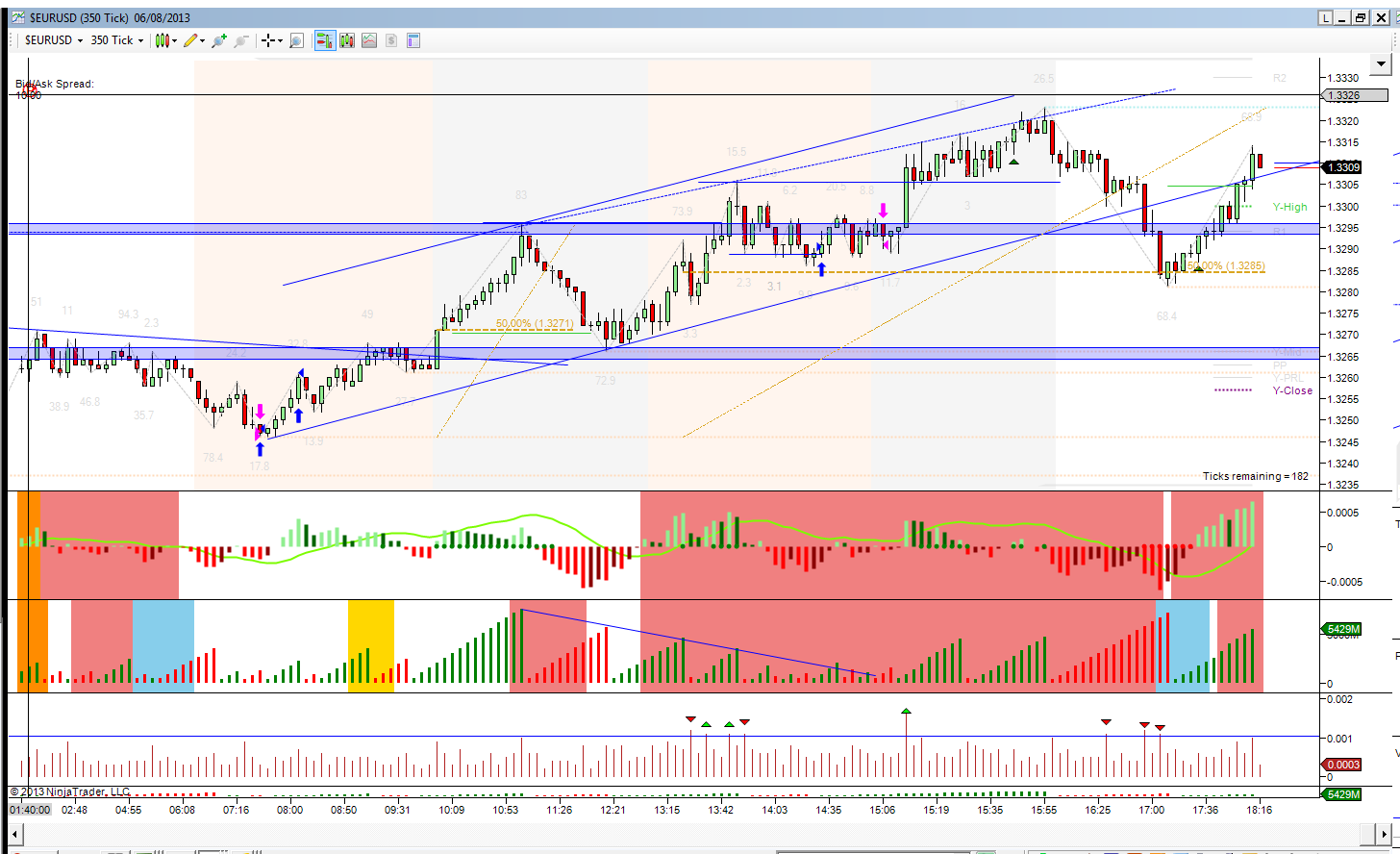Click the R2 pivot level label
This screenshot has height=854, width=1400.
1280,78
